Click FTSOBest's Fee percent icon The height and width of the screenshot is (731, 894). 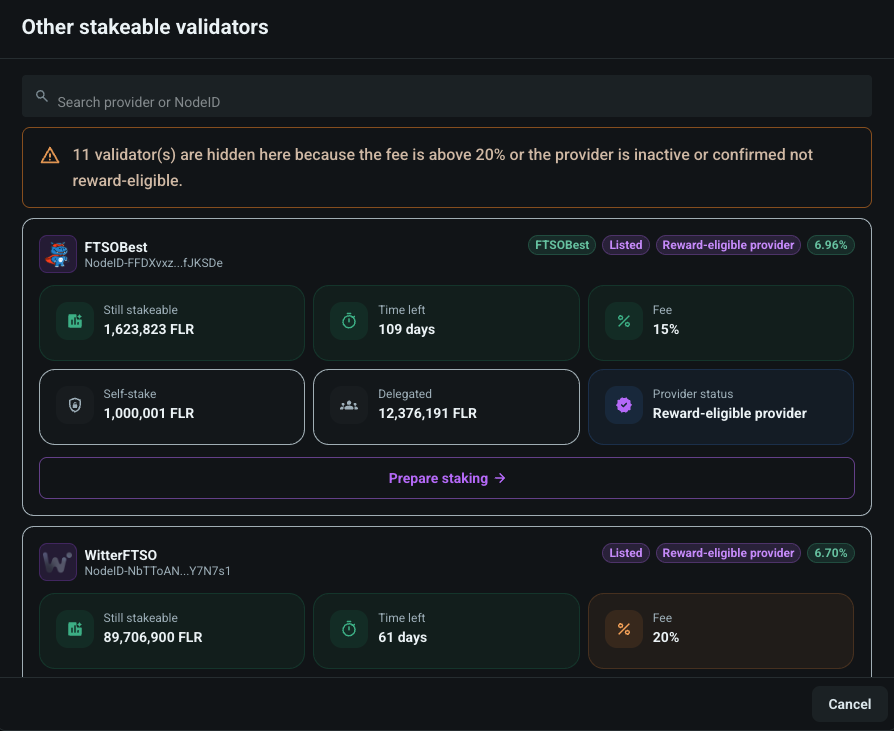point(624,321)
